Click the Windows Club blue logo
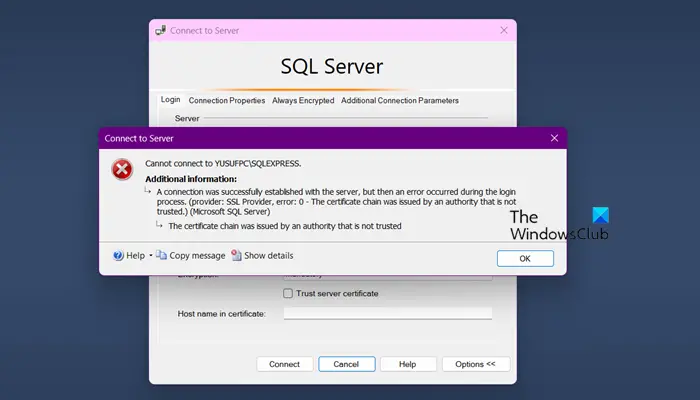Screen dimensions: 700x400 [600, 215]
